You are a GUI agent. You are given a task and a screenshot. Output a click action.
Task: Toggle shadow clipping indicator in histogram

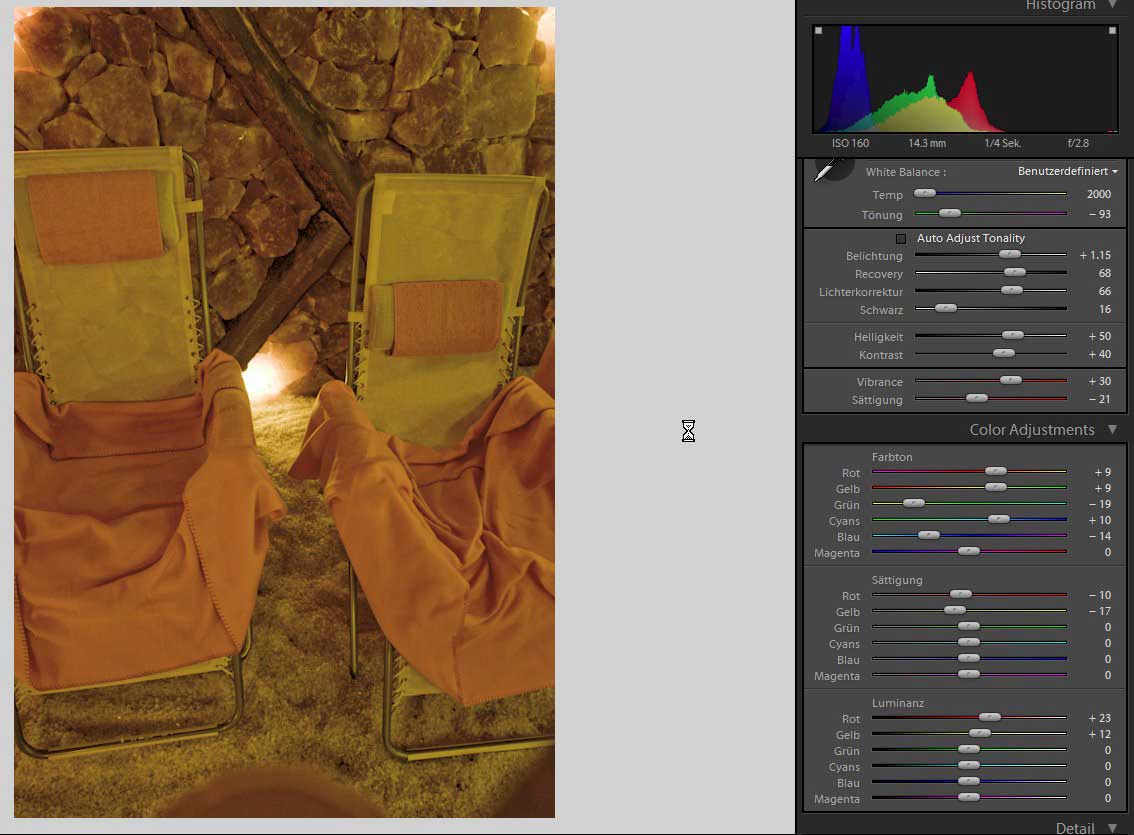coord(818,31)
